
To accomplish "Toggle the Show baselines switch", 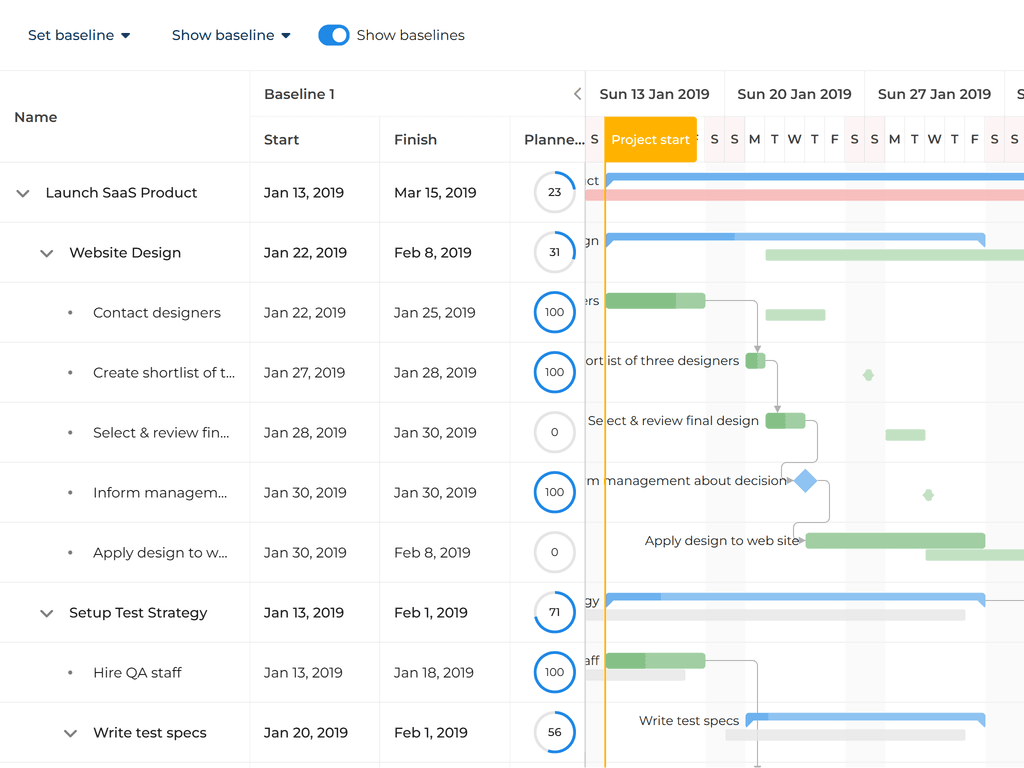I will click(x=333, y=35).
